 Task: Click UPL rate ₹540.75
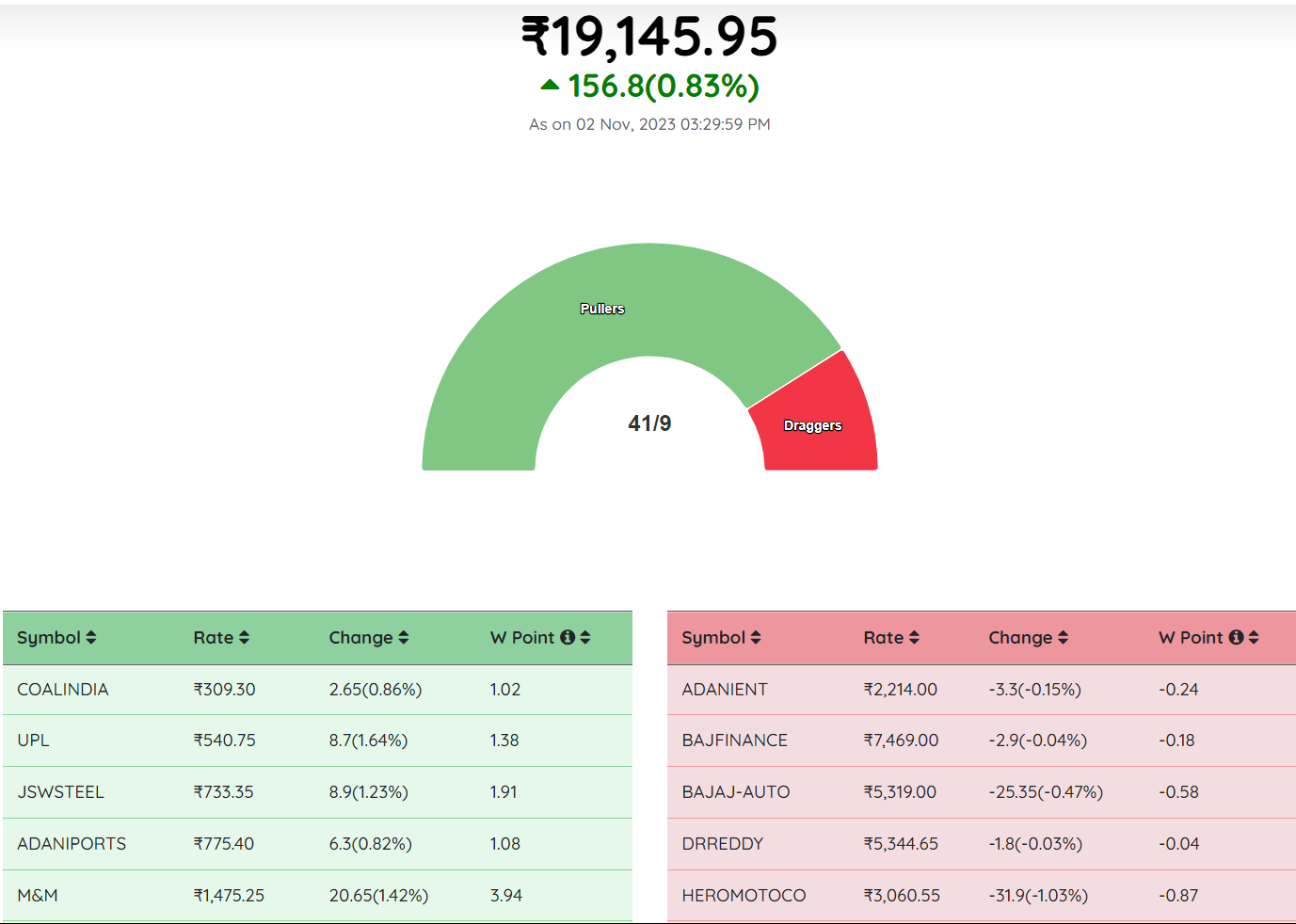(224, 741)
